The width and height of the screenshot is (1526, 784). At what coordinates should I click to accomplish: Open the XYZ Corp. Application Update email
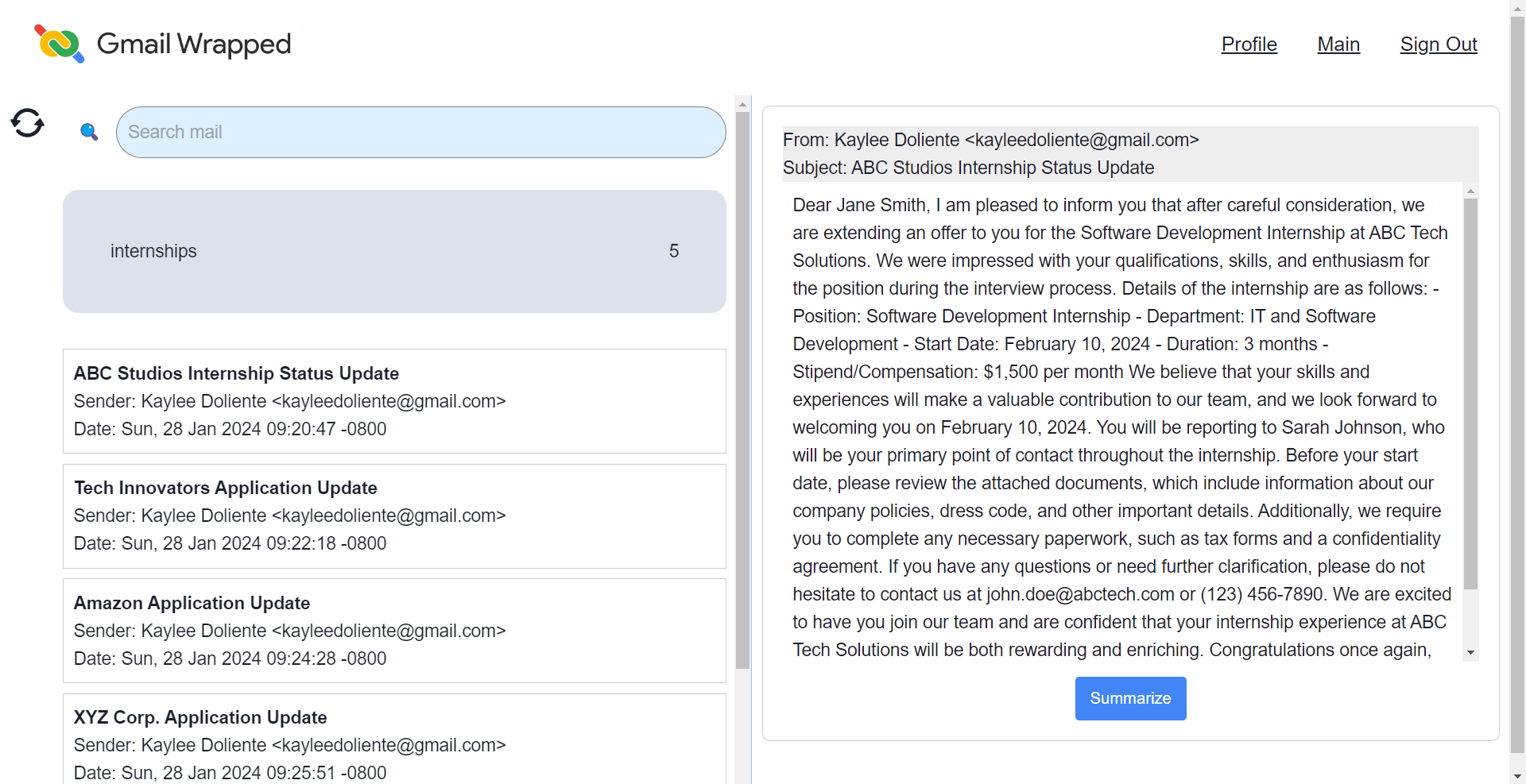click(x=394, y=740)
